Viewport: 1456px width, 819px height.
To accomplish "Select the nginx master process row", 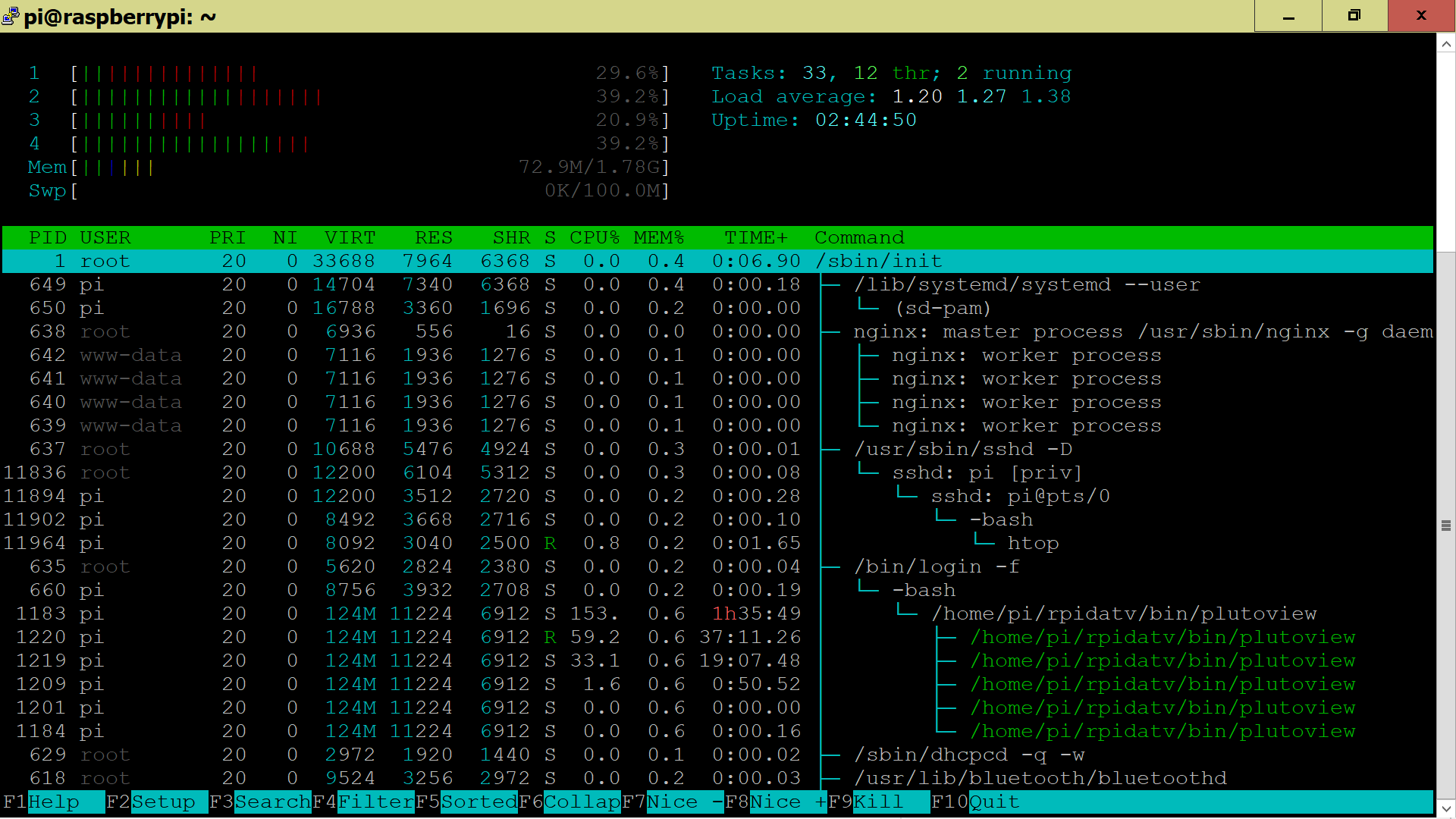I will (x=717, y=331).
